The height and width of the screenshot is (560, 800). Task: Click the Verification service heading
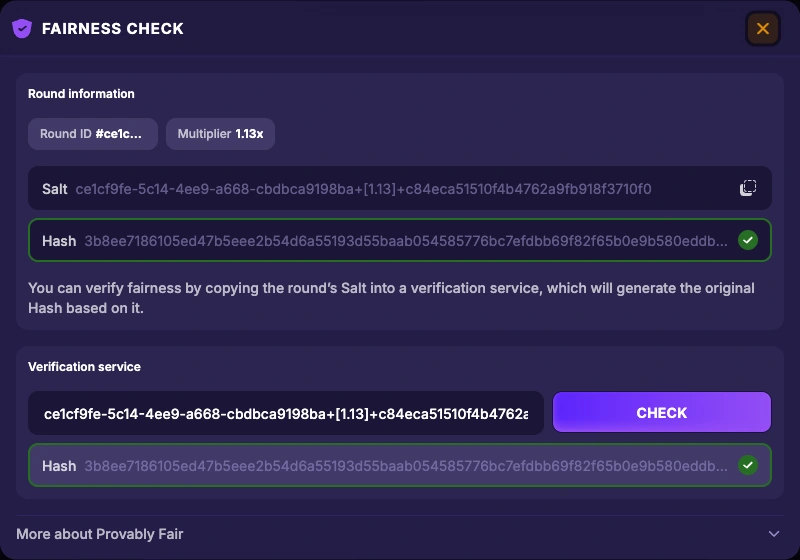pos(84,367)
